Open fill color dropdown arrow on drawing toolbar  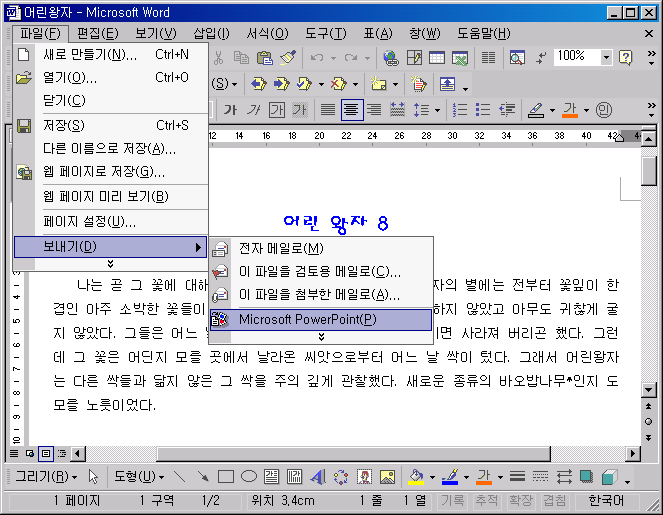coord(432,477)
